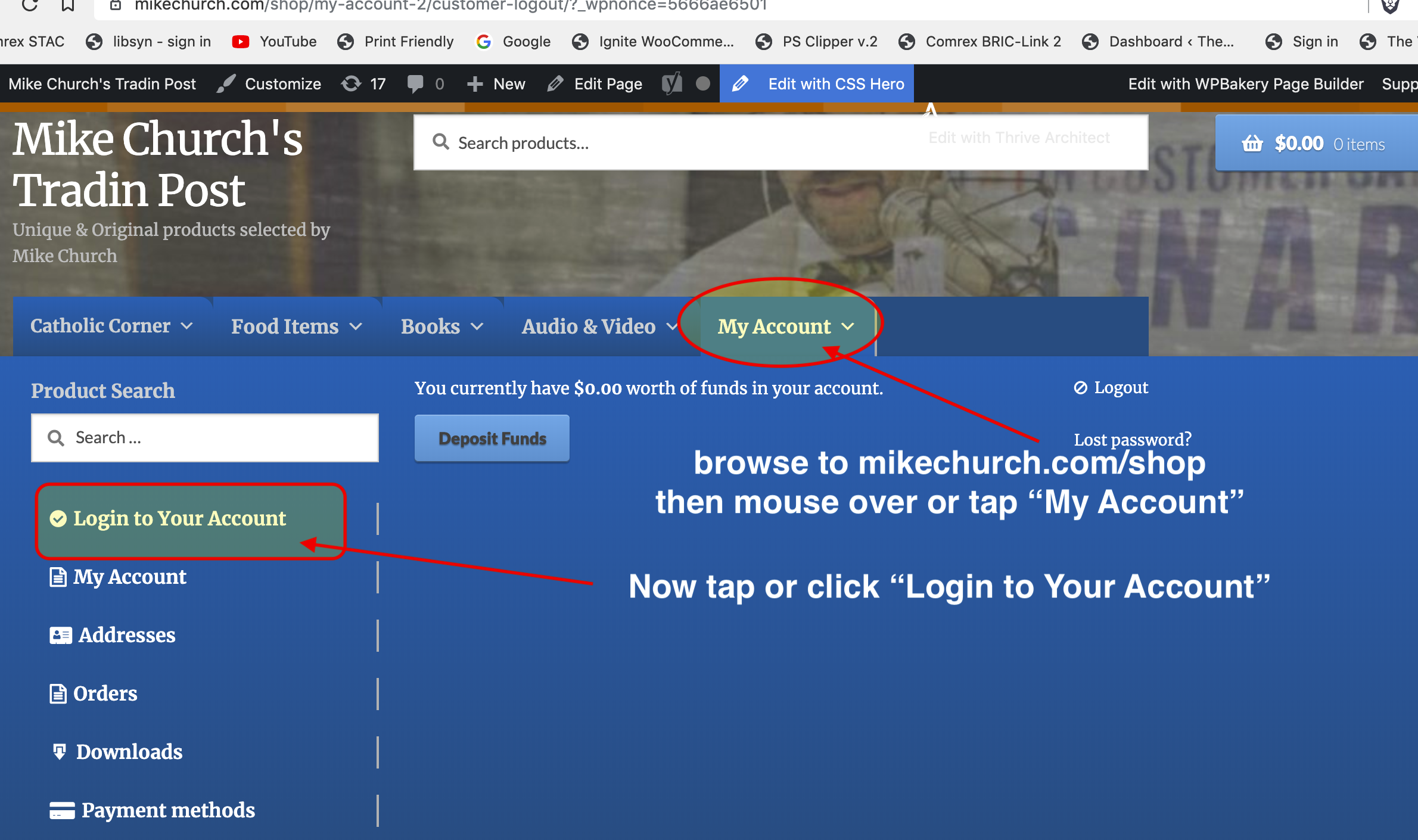
Task: Click the Yoast SEO icon in admin bar
Action: (672, 84)
